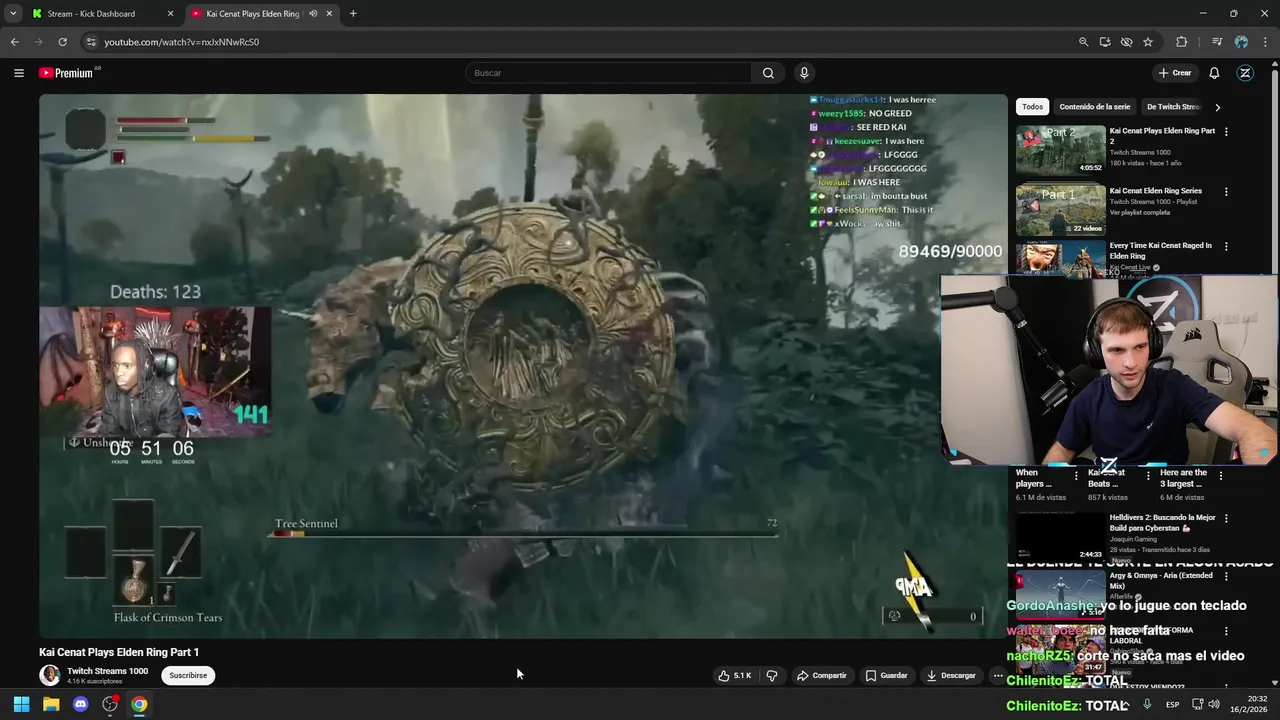Select the De Twitch Streams chip
1280x720 pixels.
pos(1173,107)
